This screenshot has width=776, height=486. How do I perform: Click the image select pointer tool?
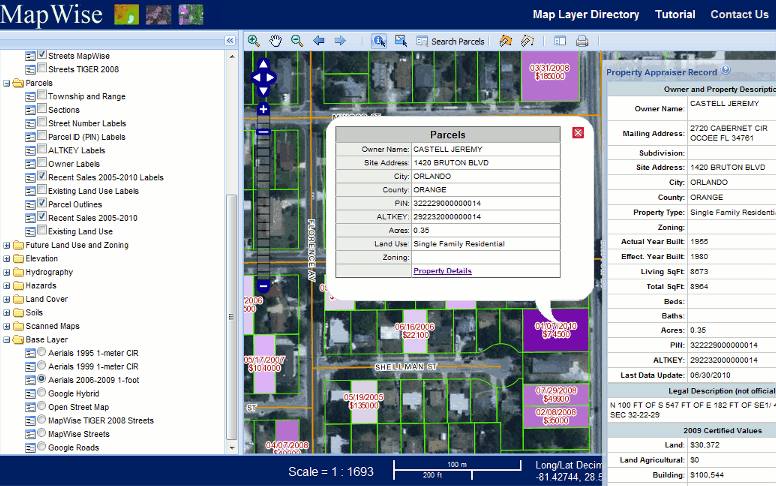click(401, 41)
